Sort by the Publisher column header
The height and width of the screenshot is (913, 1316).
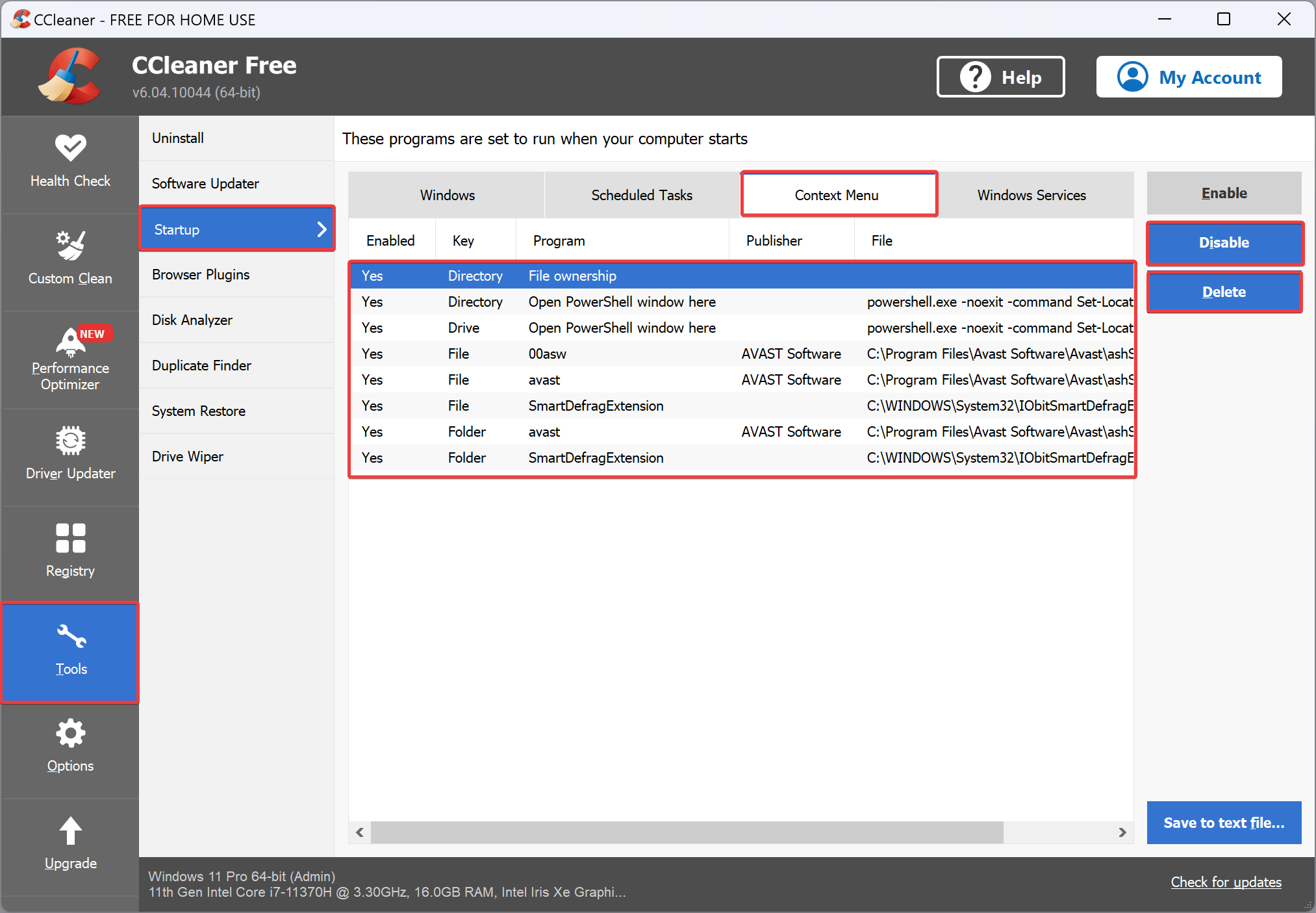coord(792,240)
